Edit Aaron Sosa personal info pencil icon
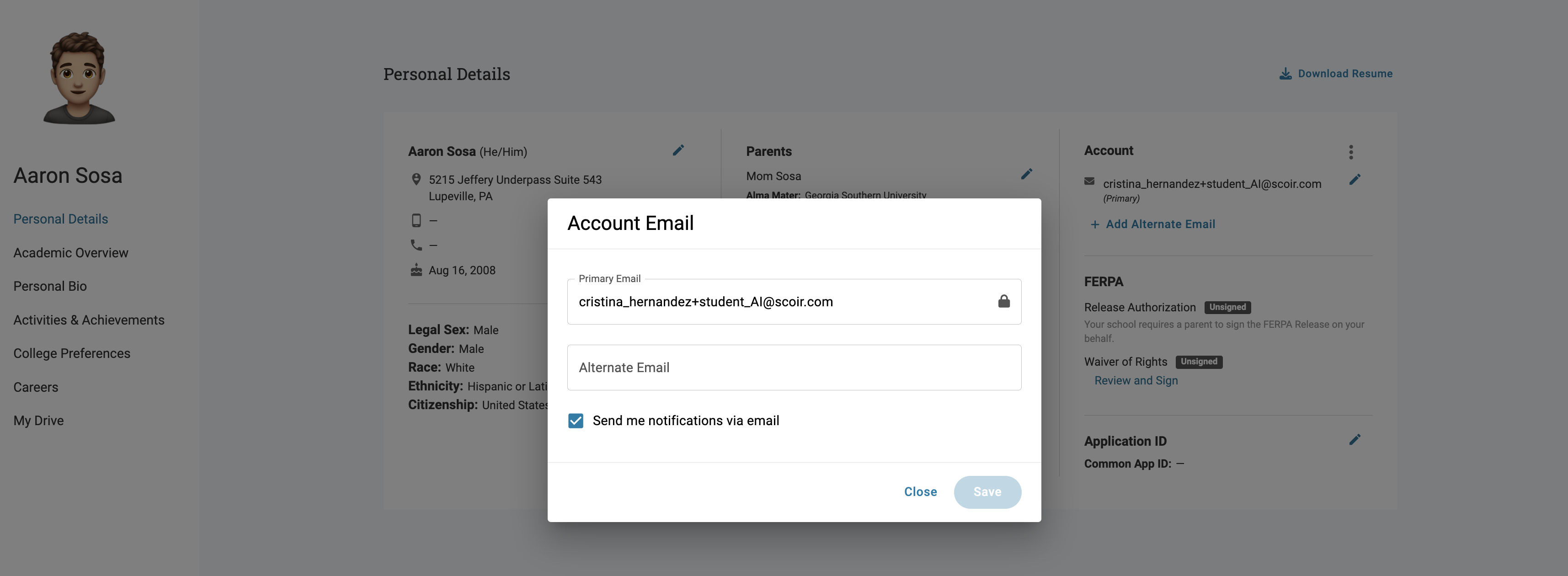 [x=678, y=150]
